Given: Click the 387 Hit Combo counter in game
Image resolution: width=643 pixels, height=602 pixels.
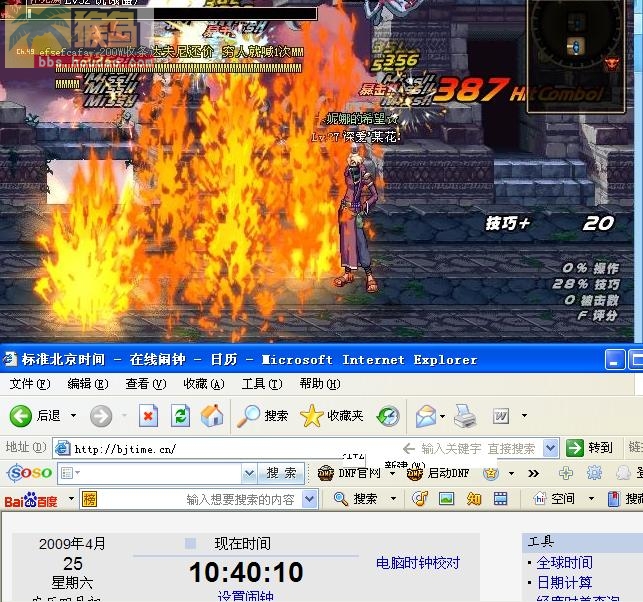Looking at the screenshot, I should 517,91.
